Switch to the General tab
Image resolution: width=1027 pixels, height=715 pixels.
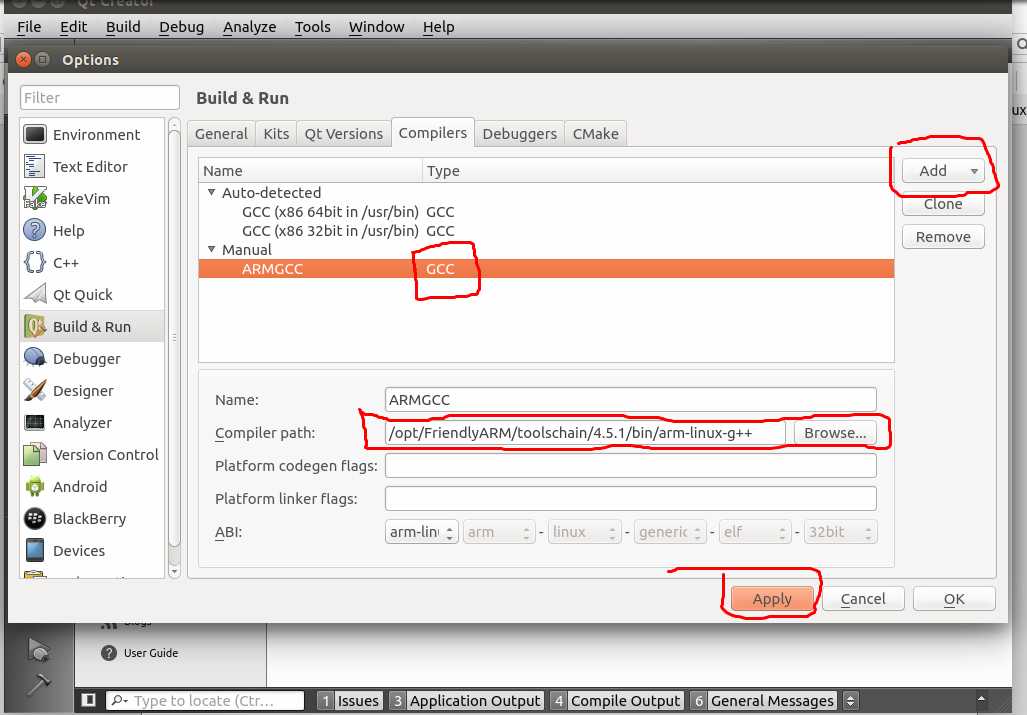(221, 134)
